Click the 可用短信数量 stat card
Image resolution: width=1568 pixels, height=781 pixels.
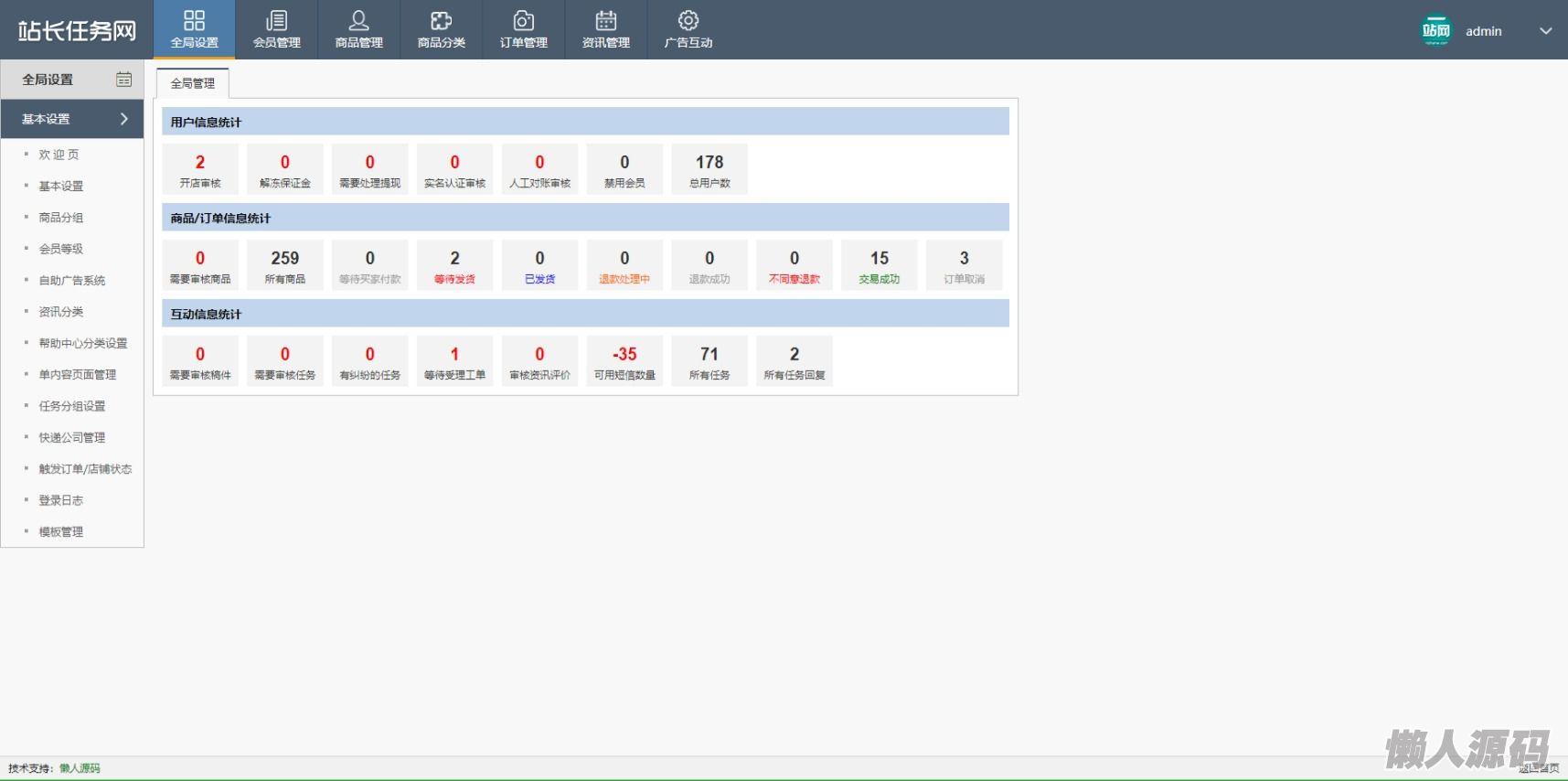624,361
